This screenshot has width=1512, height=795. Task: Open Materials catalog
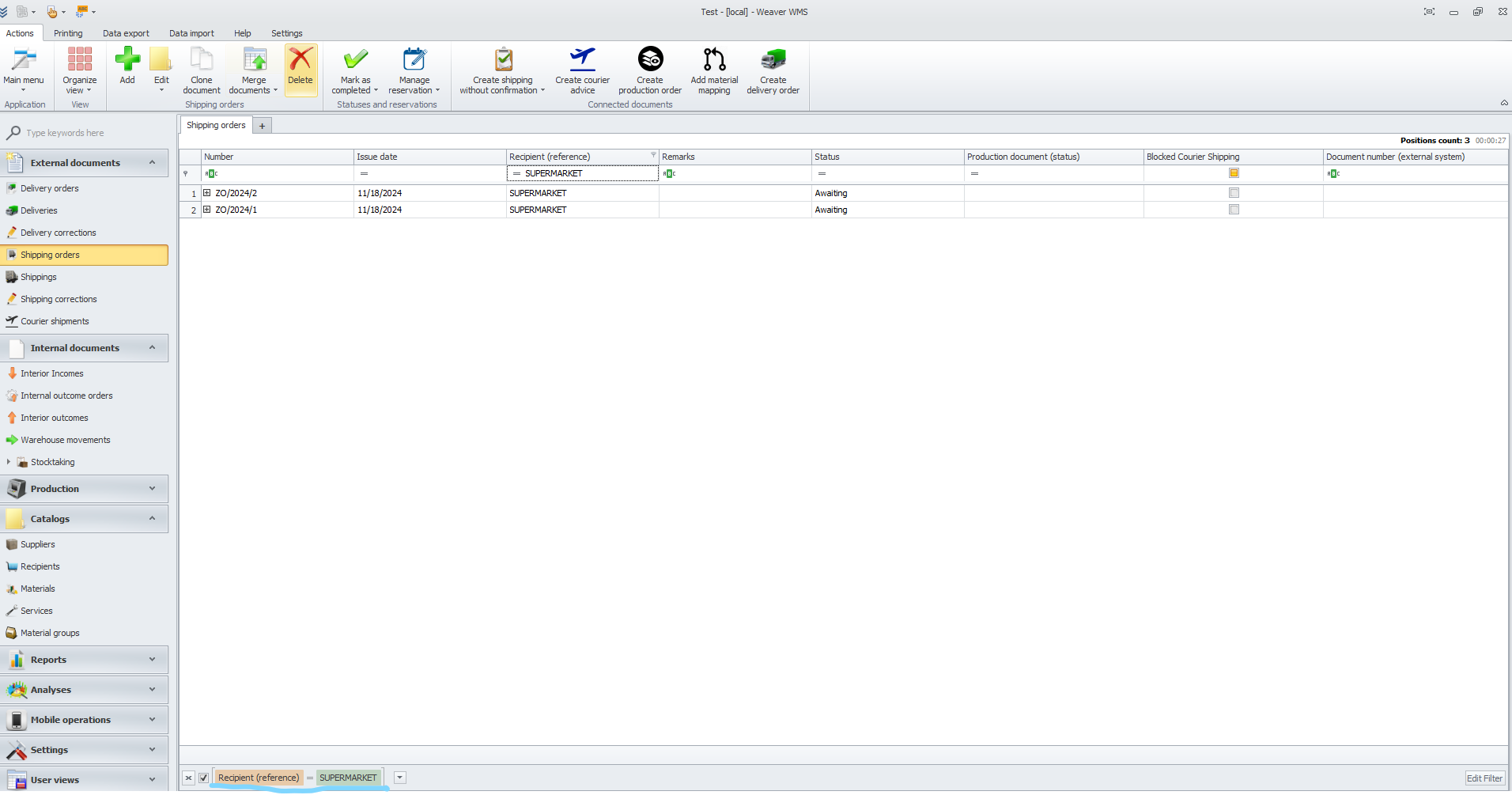pyautogui.click(x=37, y=589)
